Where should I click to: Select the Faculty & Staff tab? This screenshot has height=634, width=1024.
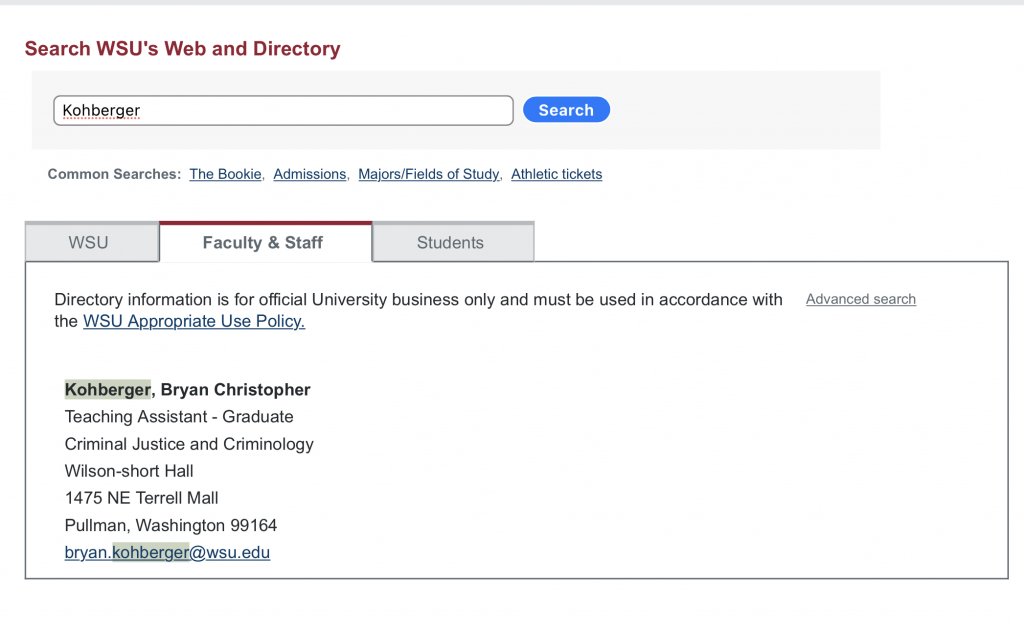(x=263, y=243)
